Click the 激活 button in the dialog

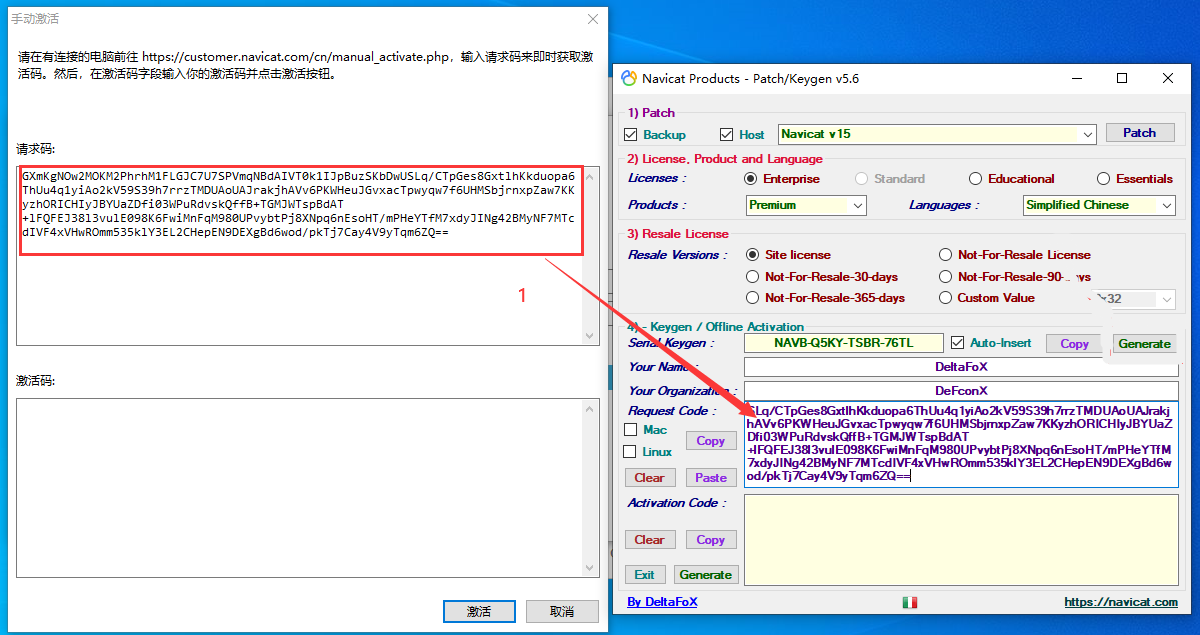tap(479, 611)
